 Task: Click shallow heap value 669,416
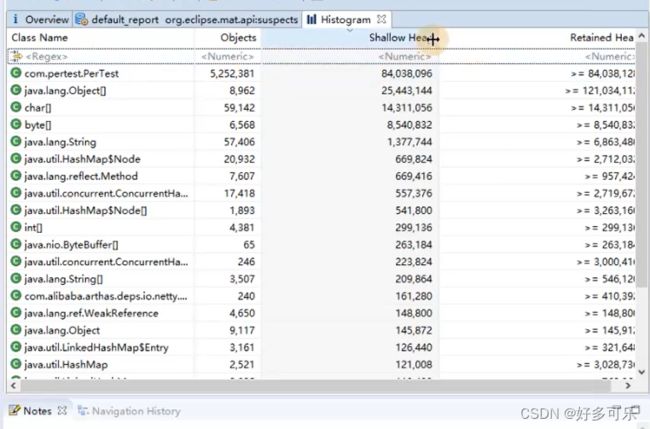tap(414, 176)
